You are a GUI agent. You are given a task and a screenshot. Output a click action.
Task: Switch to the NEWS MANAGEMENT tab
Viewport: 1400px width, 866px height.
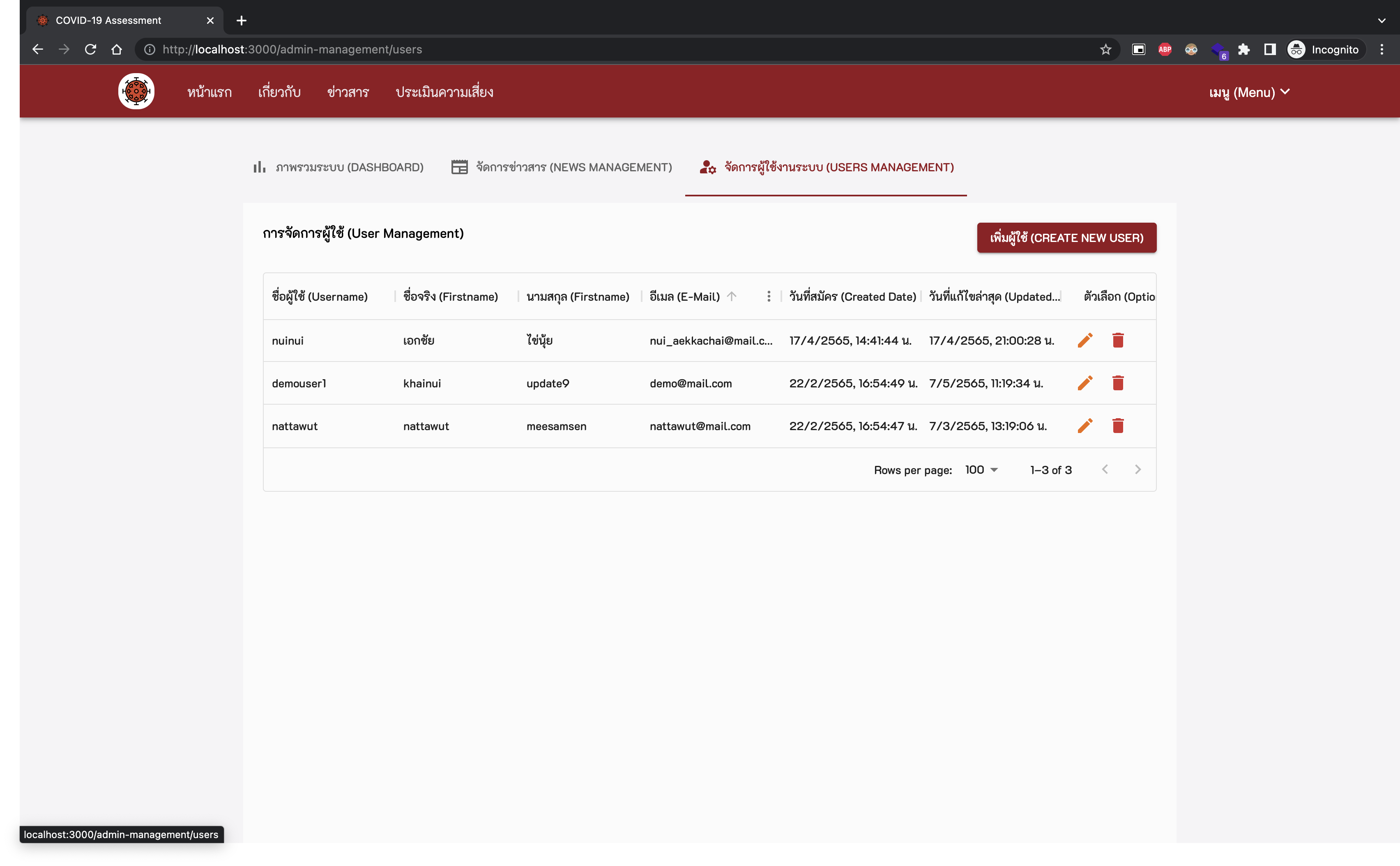(561, 167)
